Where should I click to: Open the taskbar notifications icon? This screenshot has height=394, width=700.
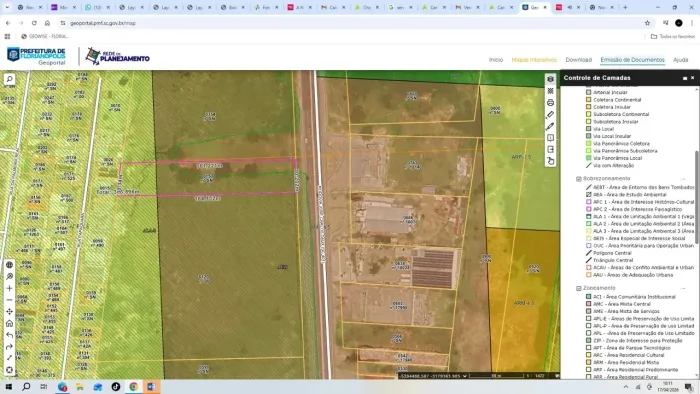[x=688, y=386]
